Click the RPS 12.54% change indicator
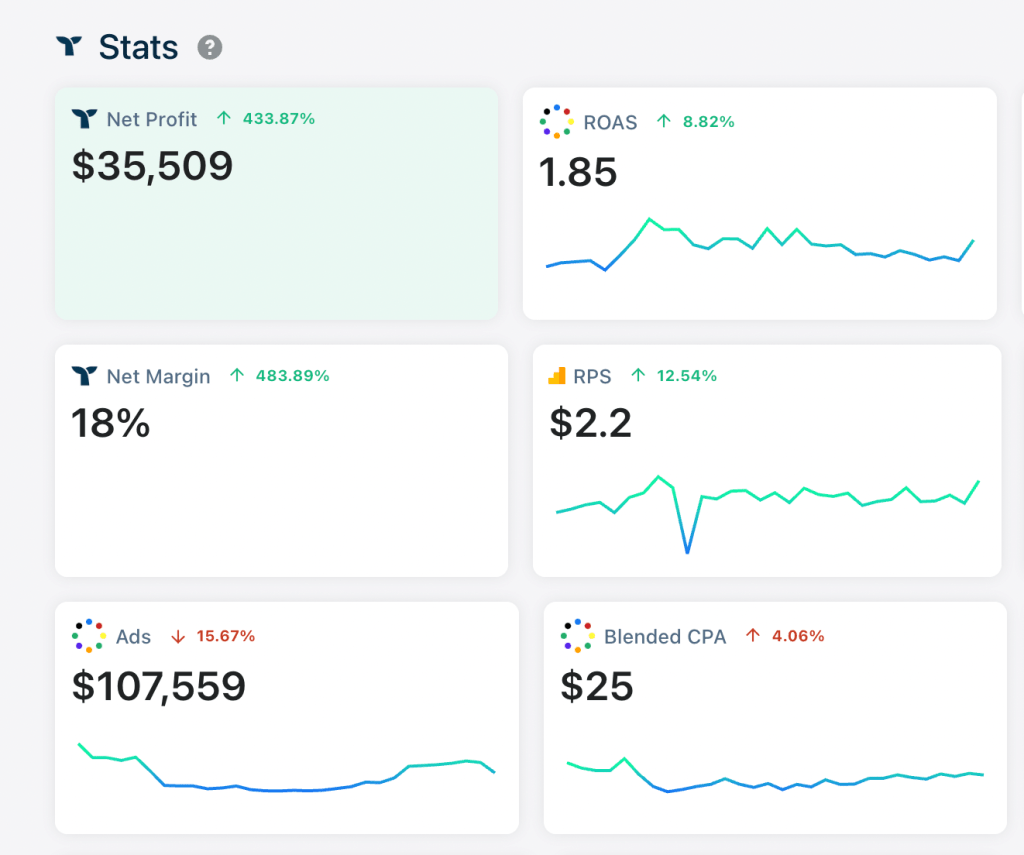 point(674,376)
